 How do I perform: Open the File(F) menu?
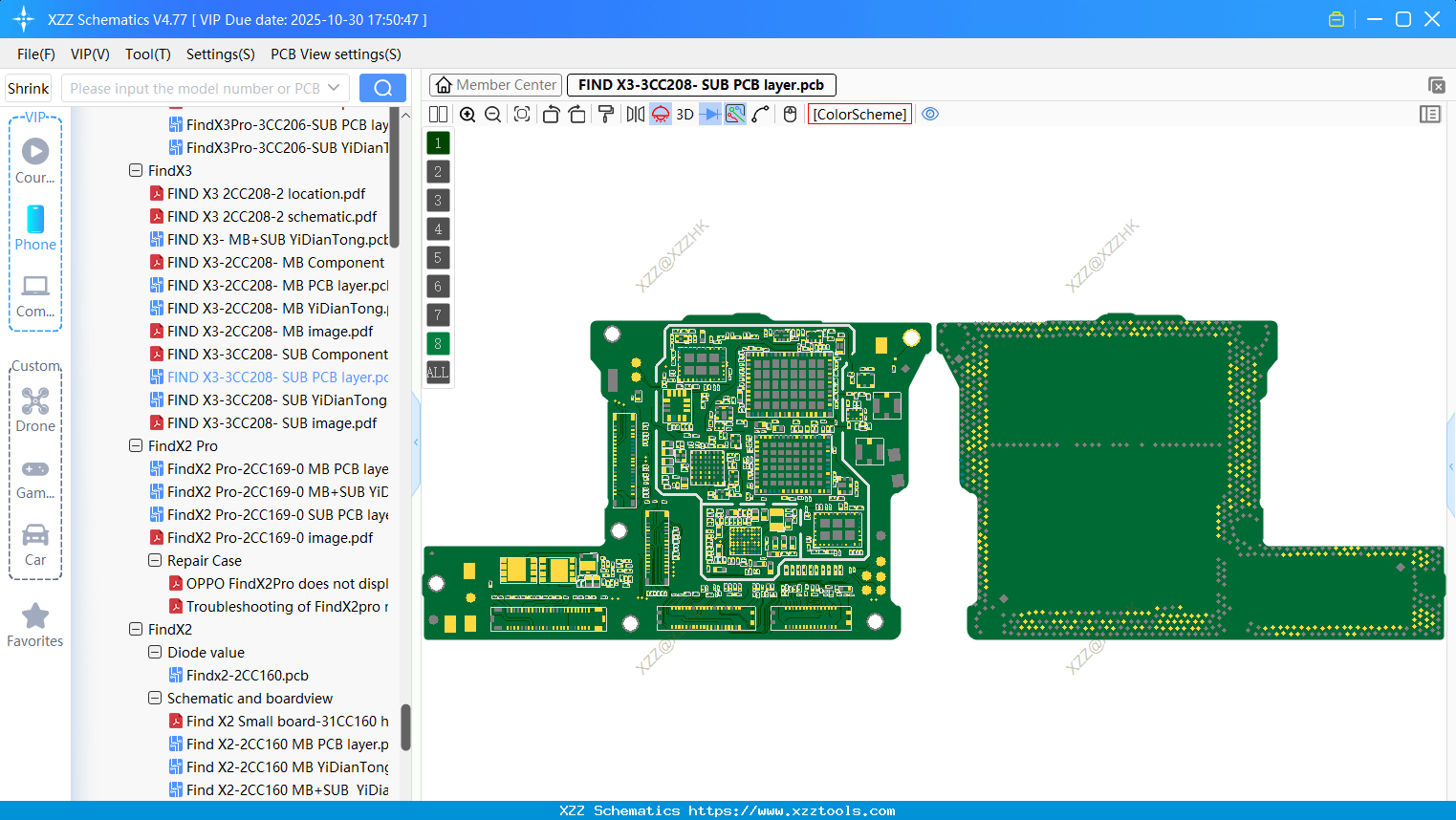pos(36,54)
